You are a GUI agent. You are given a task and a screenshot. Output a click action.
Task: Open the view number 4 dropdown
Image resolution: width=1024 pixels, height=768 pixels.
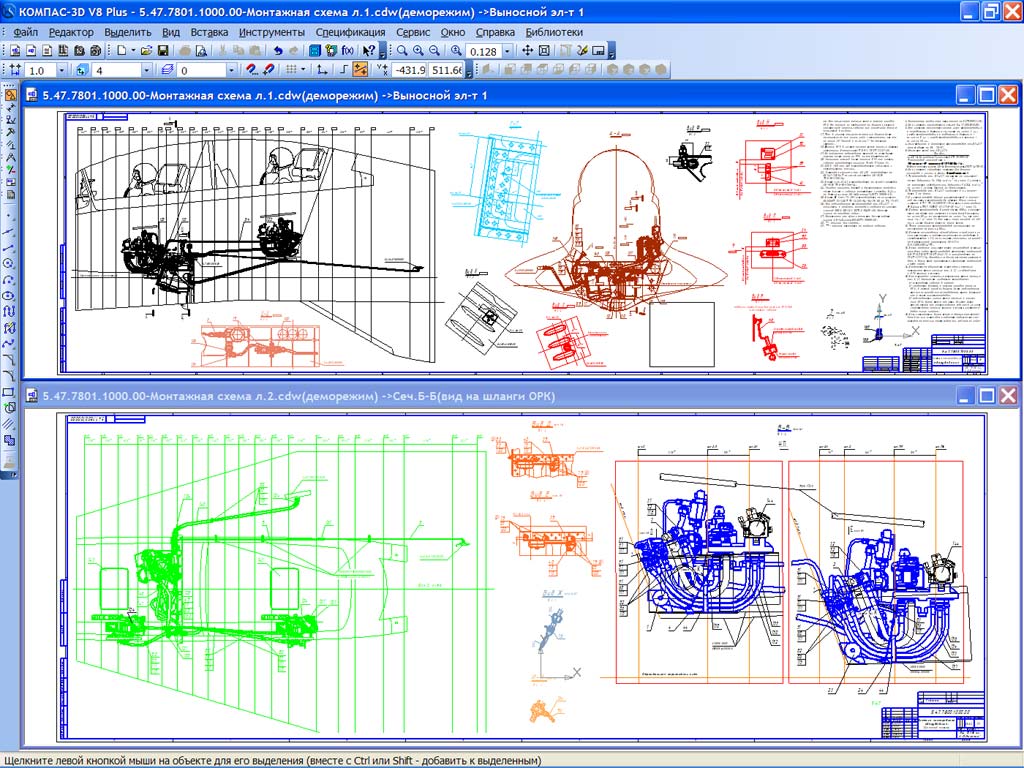click(x=146, y=70)
